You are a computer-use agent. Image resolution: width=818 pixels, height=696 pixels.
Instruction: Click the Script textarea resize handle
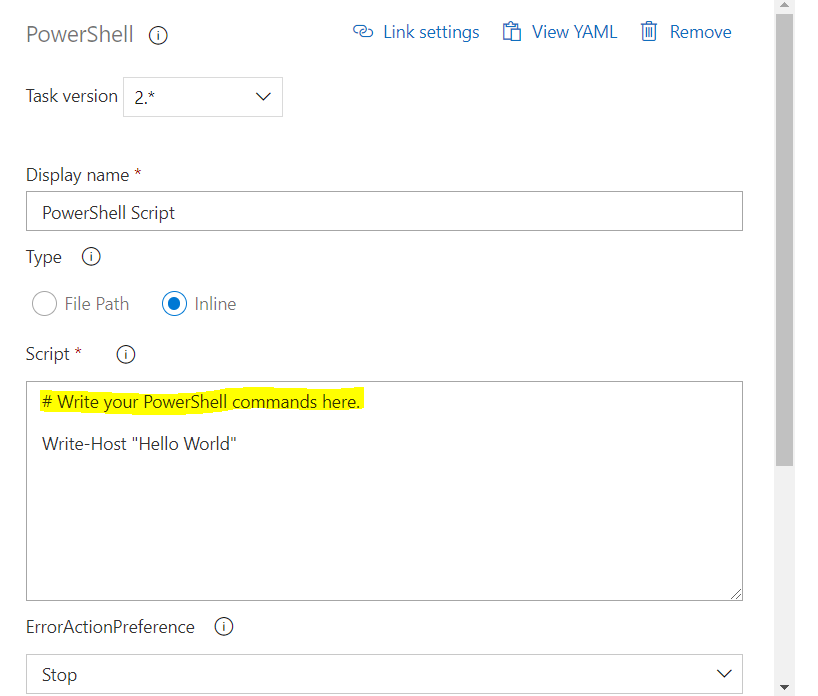pos(736,594)
